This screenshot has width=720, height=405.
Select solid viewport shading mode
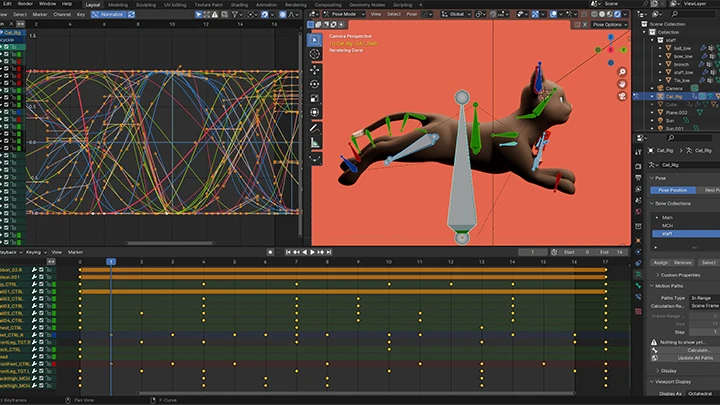(x=602, y=14)
